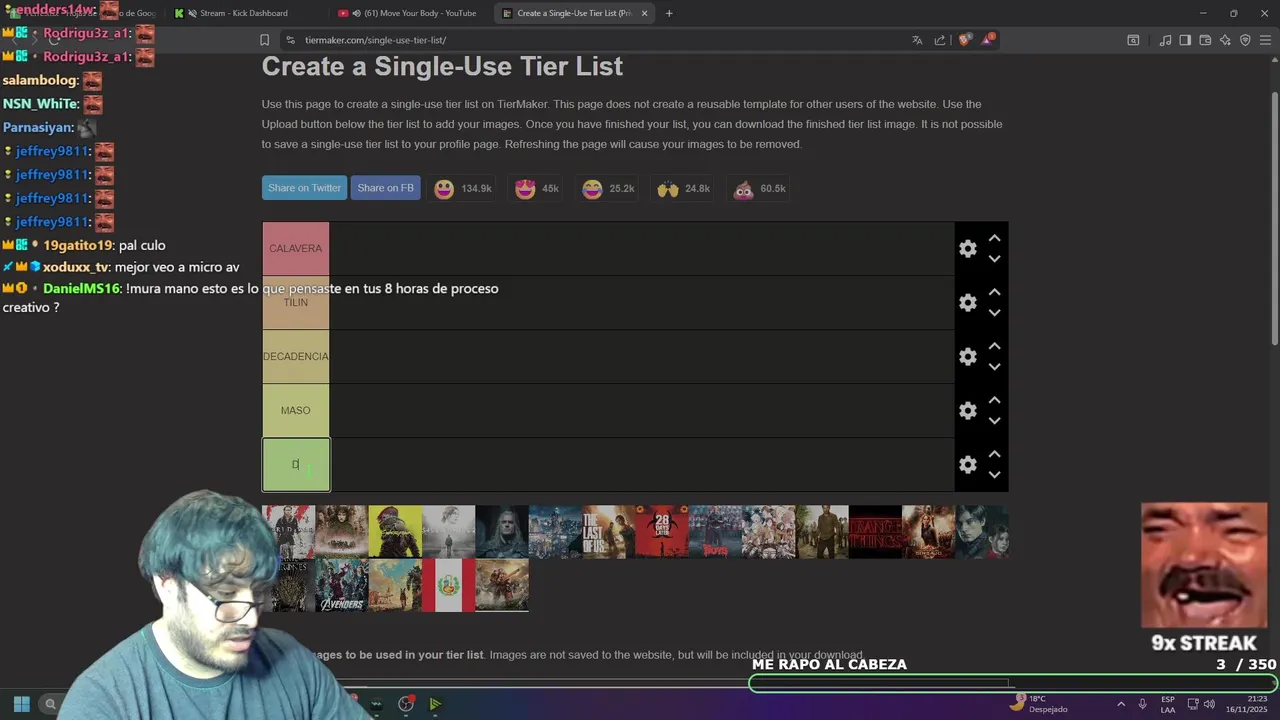Screen dimensions: 1280x720
Task: Open settings gear for CALAVERA row
Action: click(967, 249)
